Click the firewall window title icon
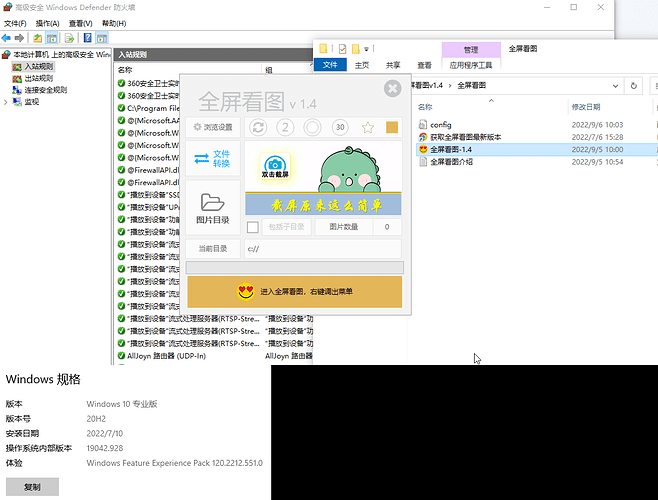 click(x=7, y=7)
